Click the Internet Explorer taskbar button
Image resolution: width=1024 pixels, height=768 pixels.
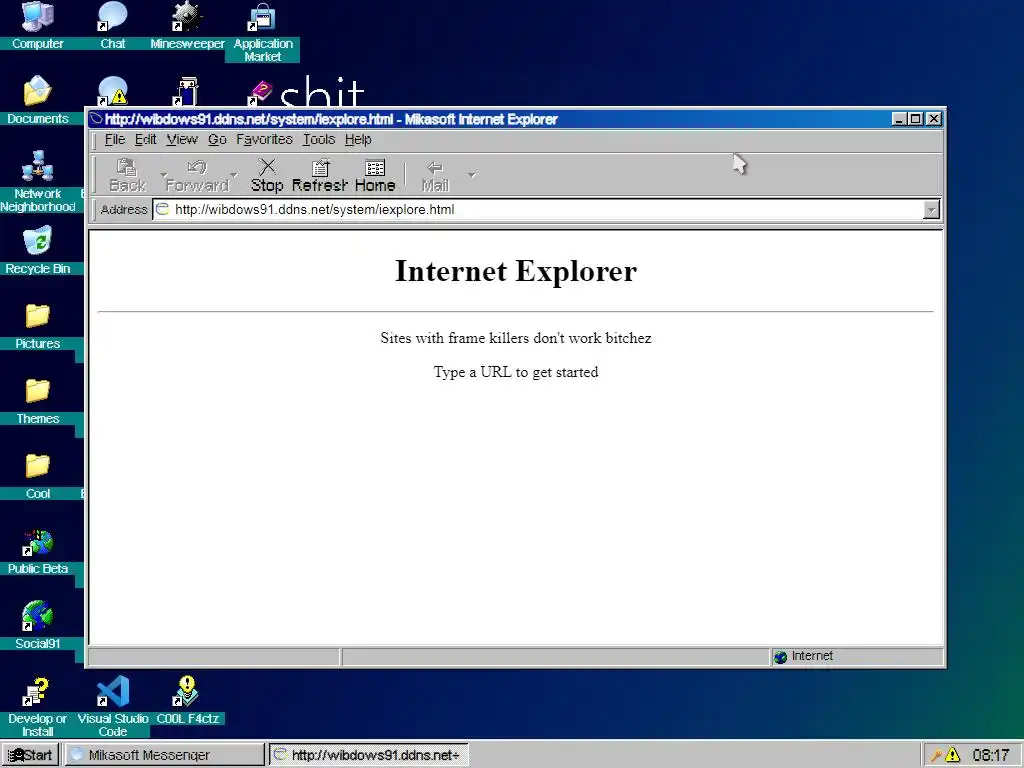click(369, 755)
